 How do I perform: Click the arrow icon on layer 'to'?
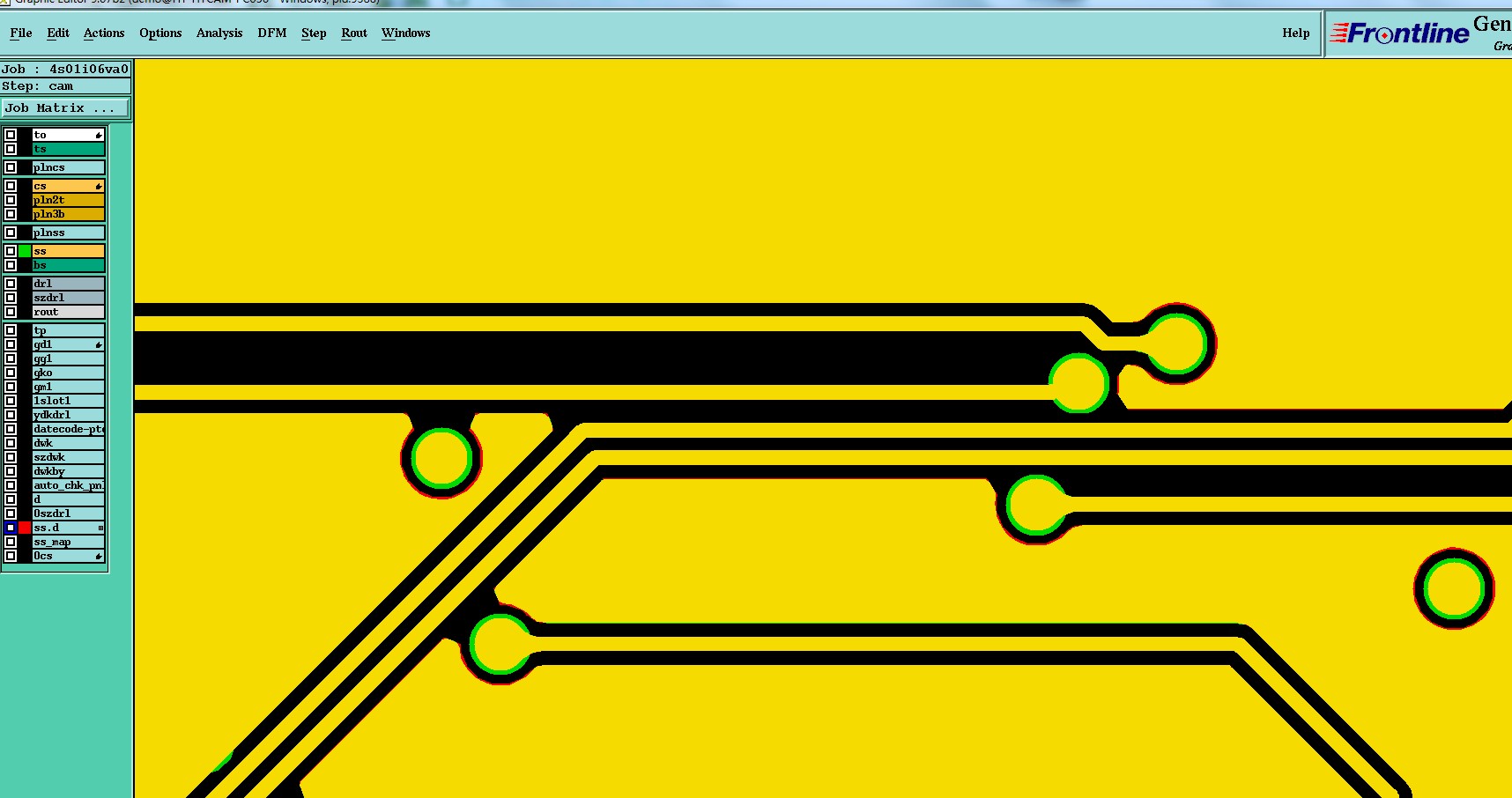[x=99, y=135]
